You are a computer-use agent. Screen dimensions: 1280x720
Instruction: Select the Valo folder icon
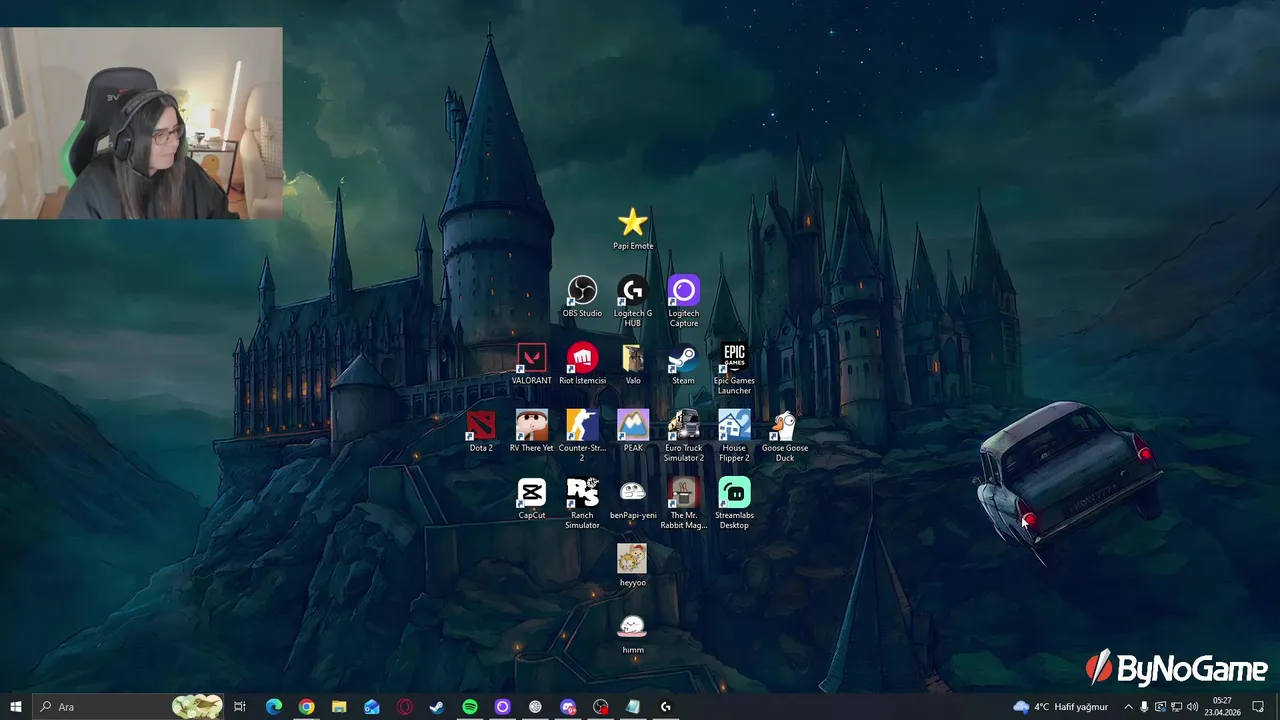point(633,364)
